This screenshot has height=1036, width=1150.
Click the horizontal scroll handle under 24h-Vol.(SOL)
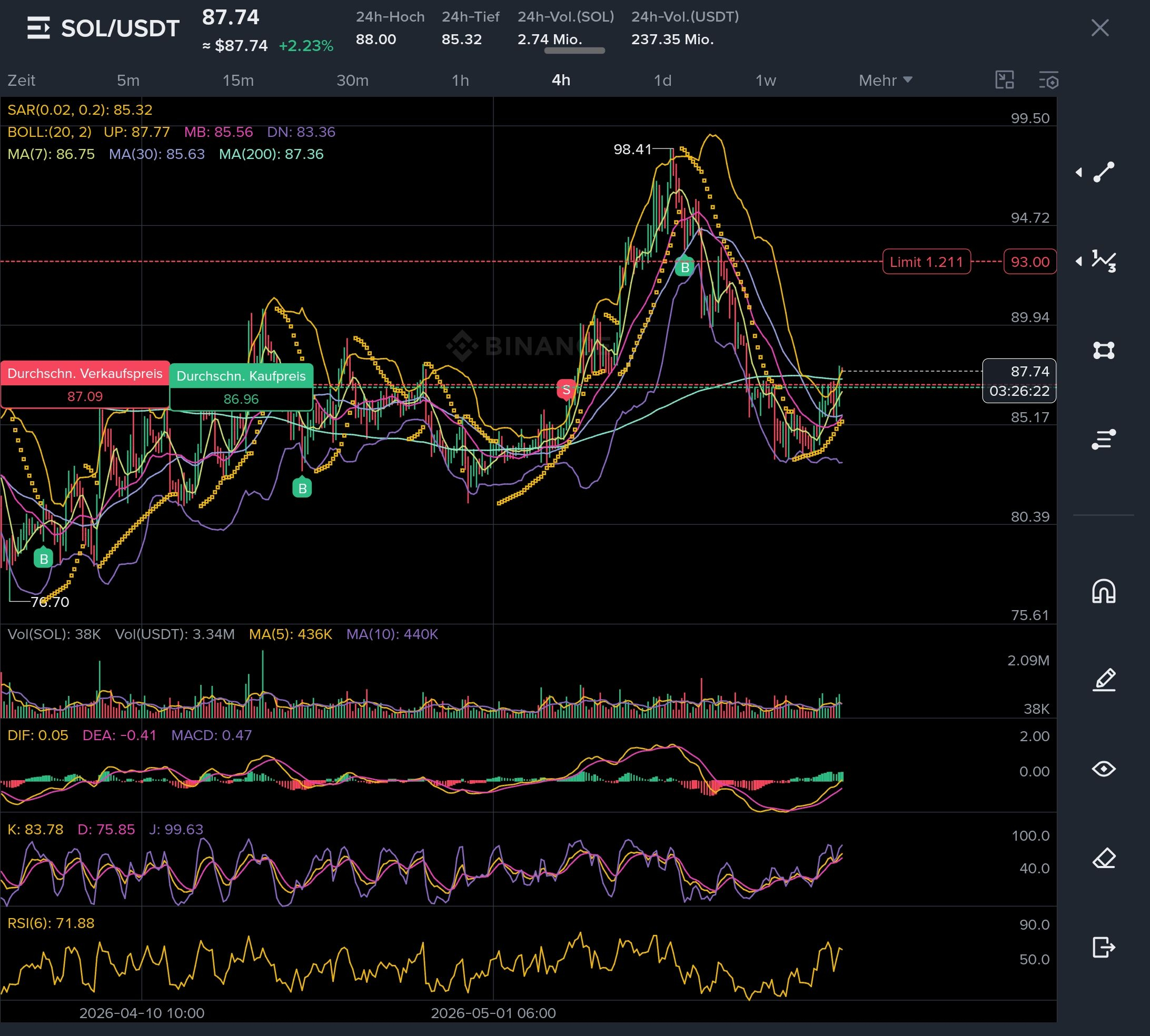coord(574,51)
